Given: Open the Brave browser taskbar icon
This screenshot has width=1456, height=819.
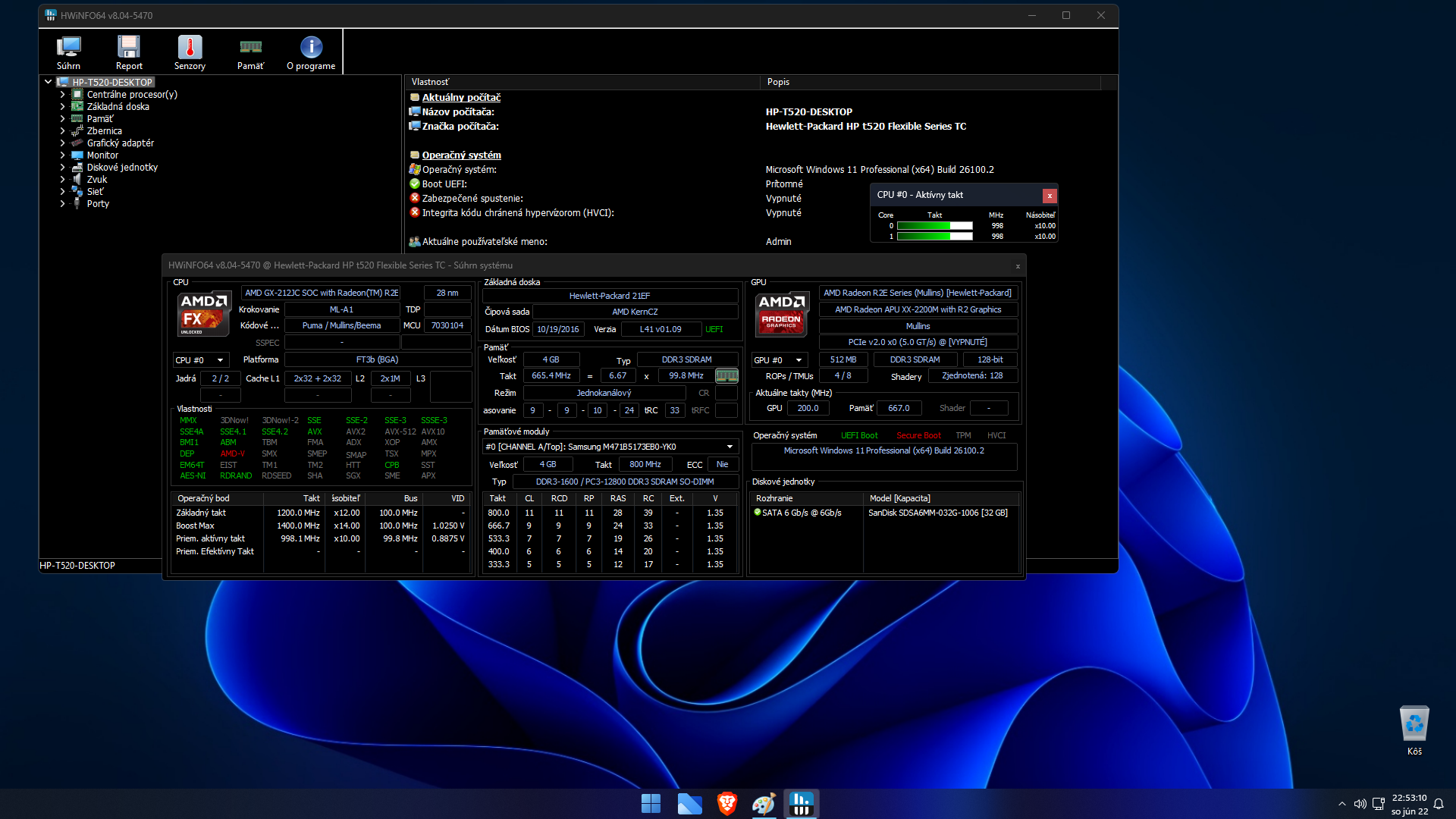Looking at the screenshot, I should [x=726, y=804].
